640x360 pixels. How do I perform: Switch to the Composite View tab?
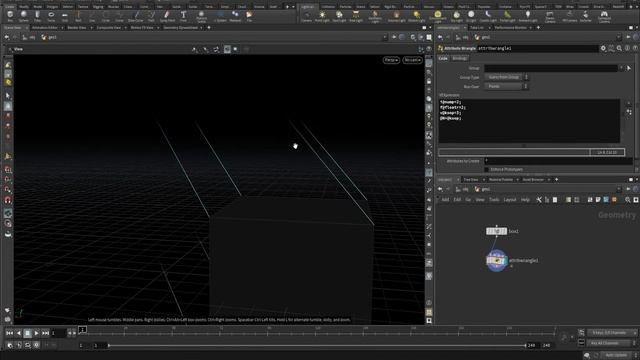(x=109, y=28)
